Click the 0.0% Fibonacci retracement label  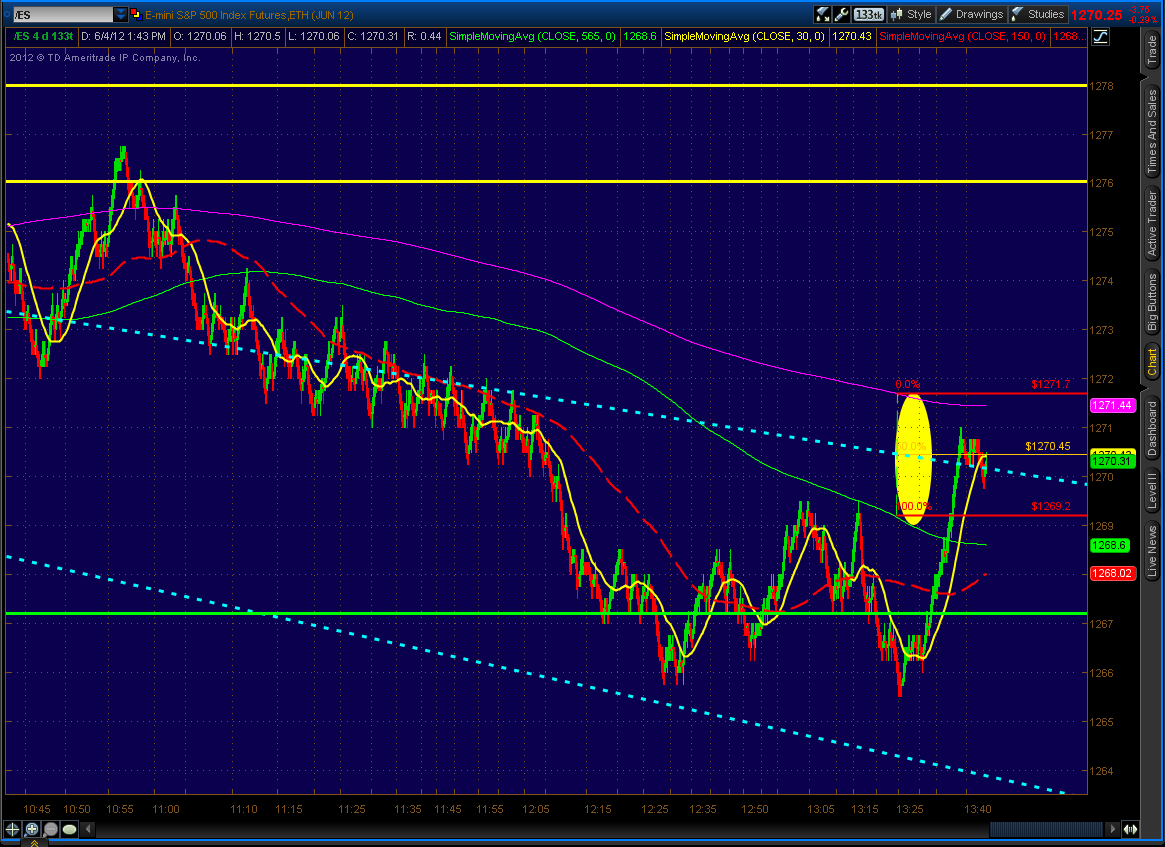(x=907, y=384)
